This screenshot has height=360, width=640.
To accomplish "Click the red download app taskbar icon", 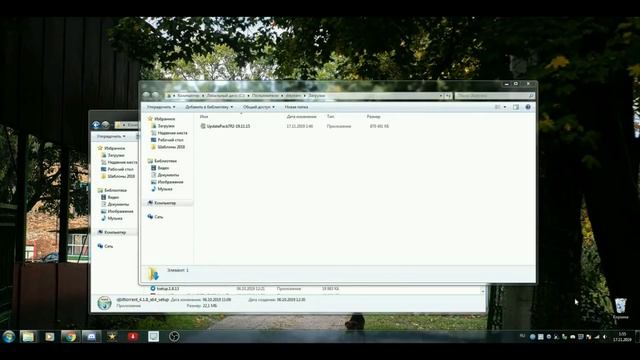I will pos(133,337).
